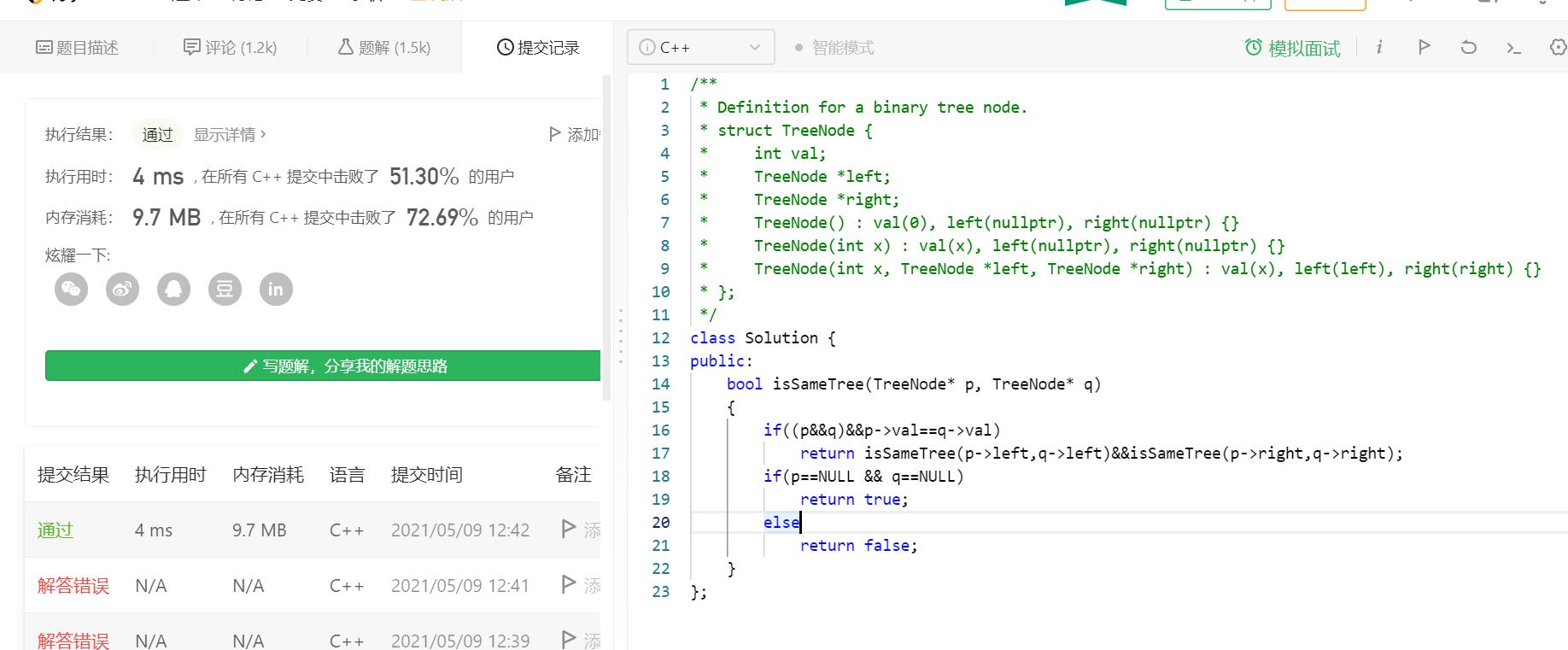Click 'if(p==NULL && q==NULL)' on line 18

coord(863,477)
